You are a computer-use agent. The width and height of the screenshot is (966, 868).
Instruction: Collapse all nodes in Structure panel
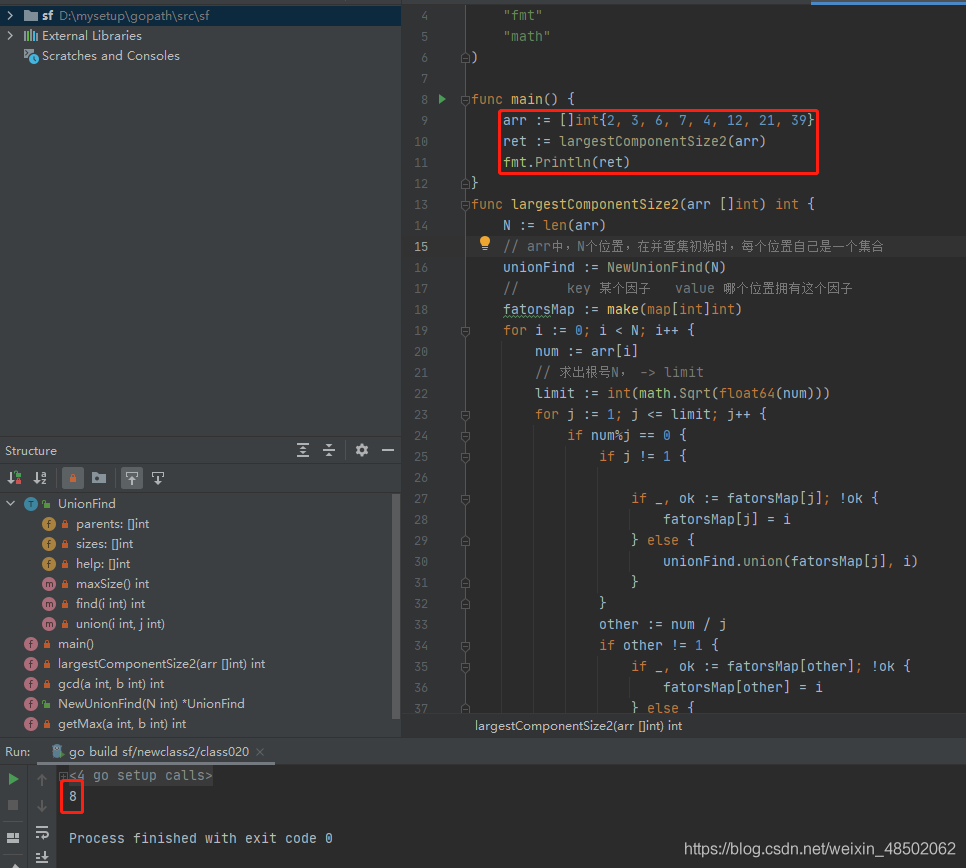pos(329,450)
